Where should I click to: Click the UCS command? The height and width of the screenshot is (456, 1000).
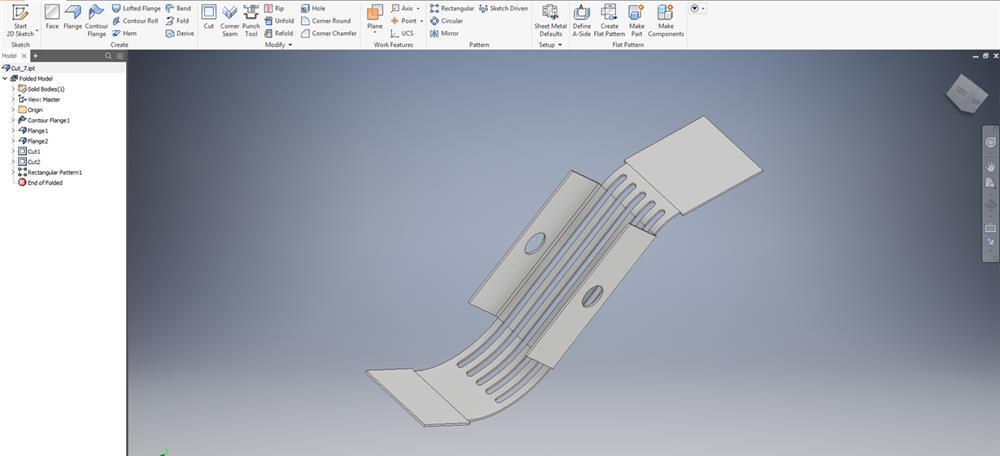(x=402, y=33)
